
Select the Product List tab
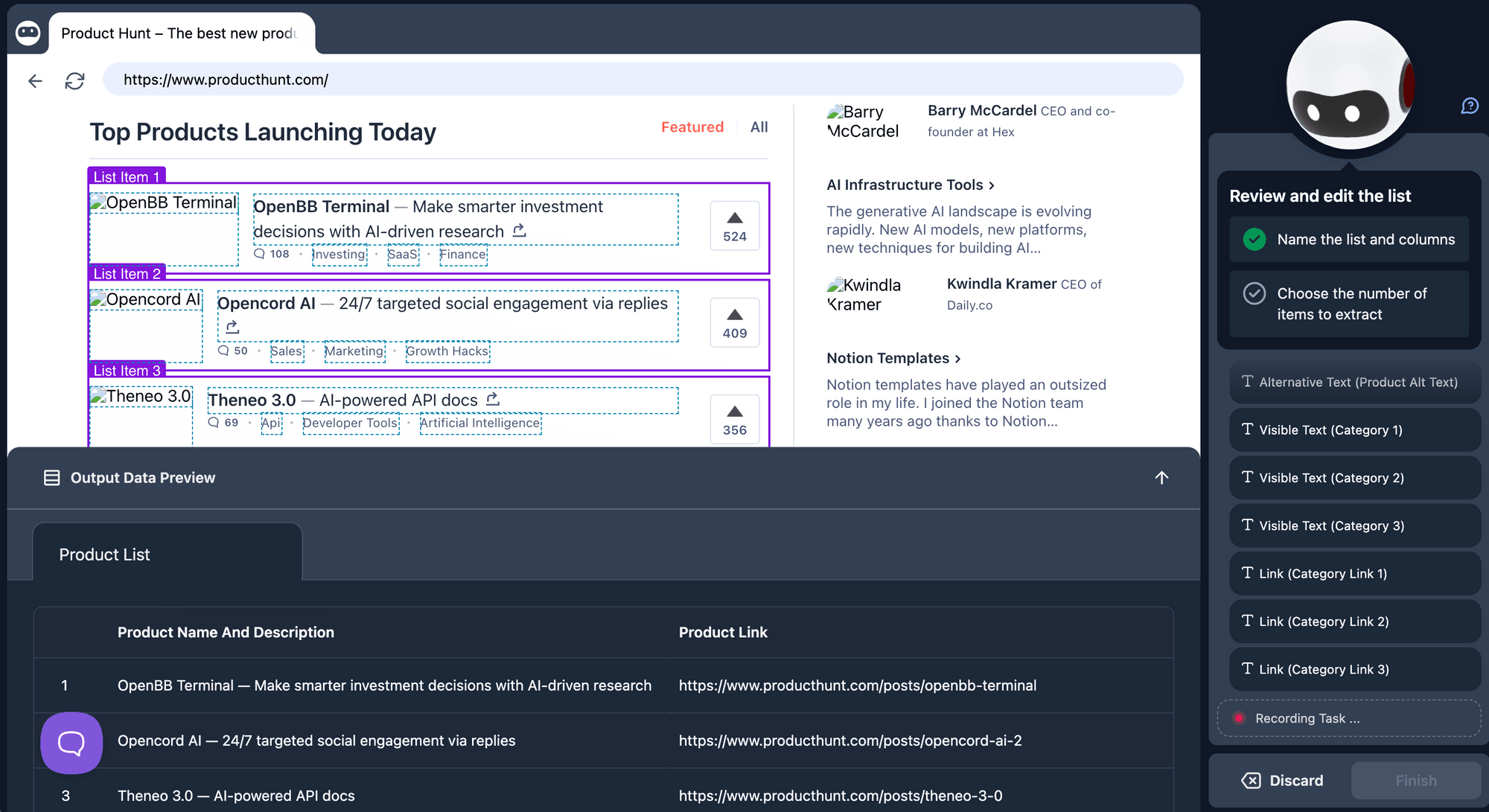[168, 552]
